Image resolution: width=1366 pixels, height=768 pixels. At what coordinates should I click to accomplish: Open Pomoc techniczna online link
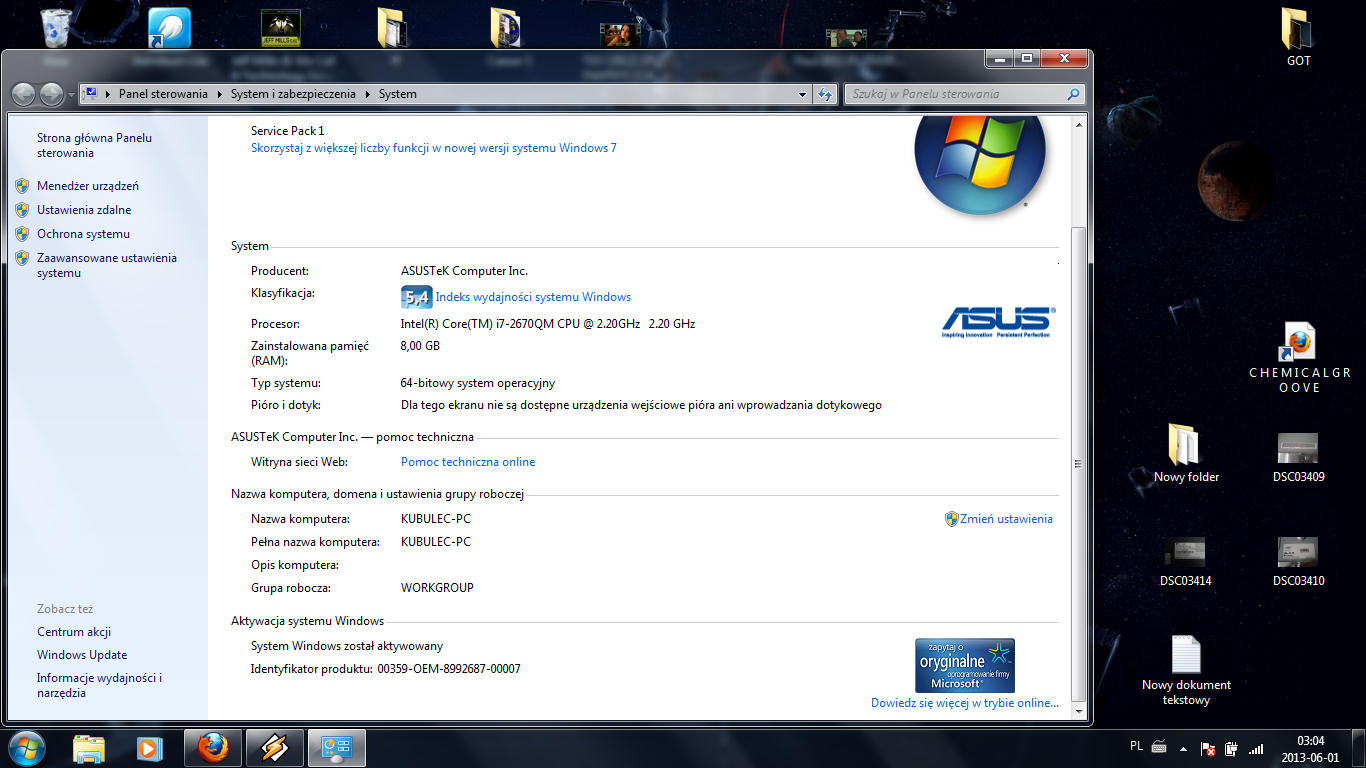point(468,462)
